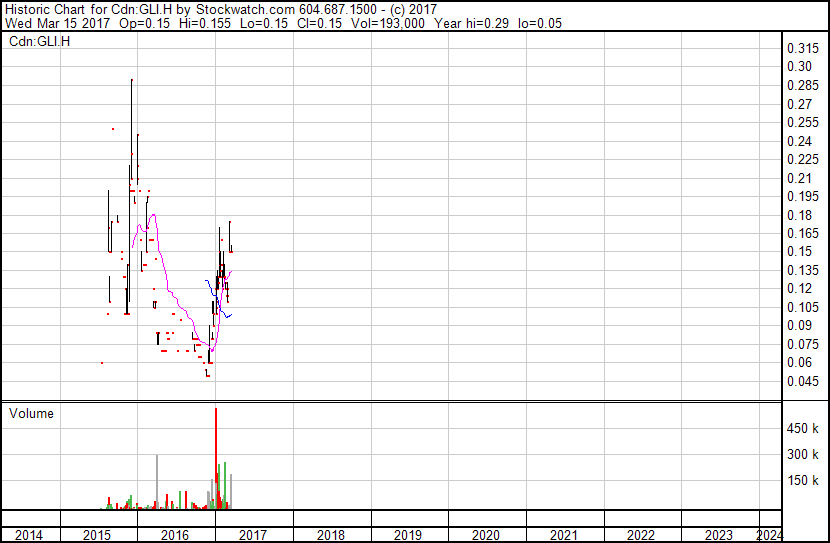Click the 450 k volume axis label
Screen dimensions: 830x543
[x=804, y=429]
